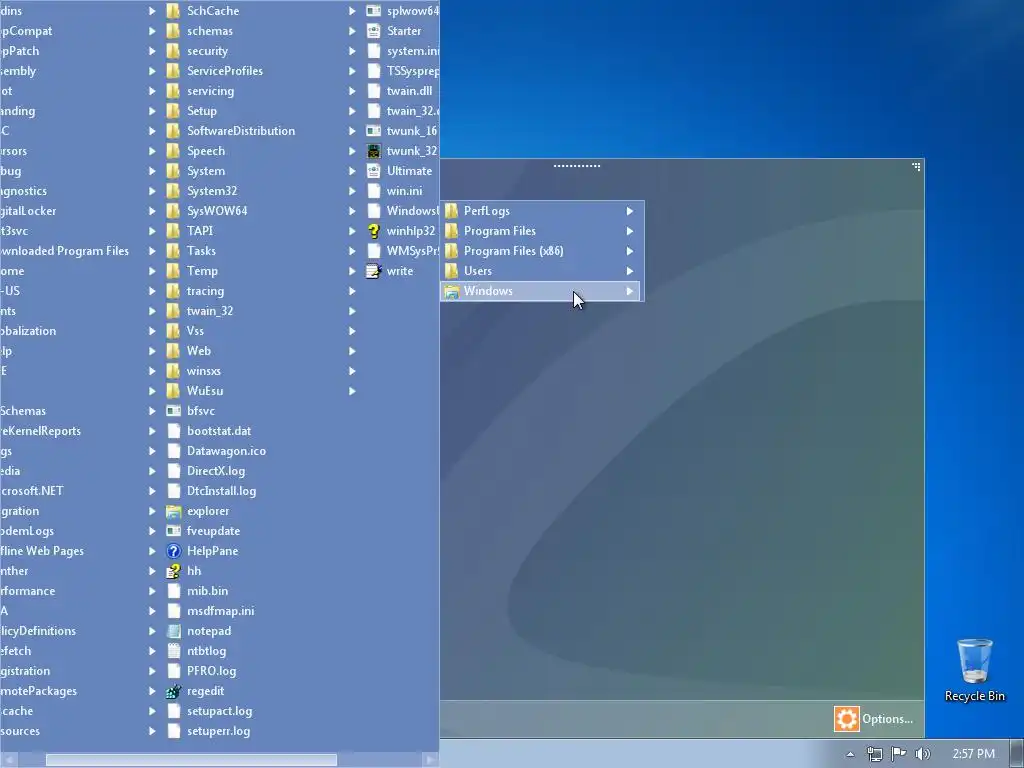Open the Ultimate file icon

click(x=374, y=171)
